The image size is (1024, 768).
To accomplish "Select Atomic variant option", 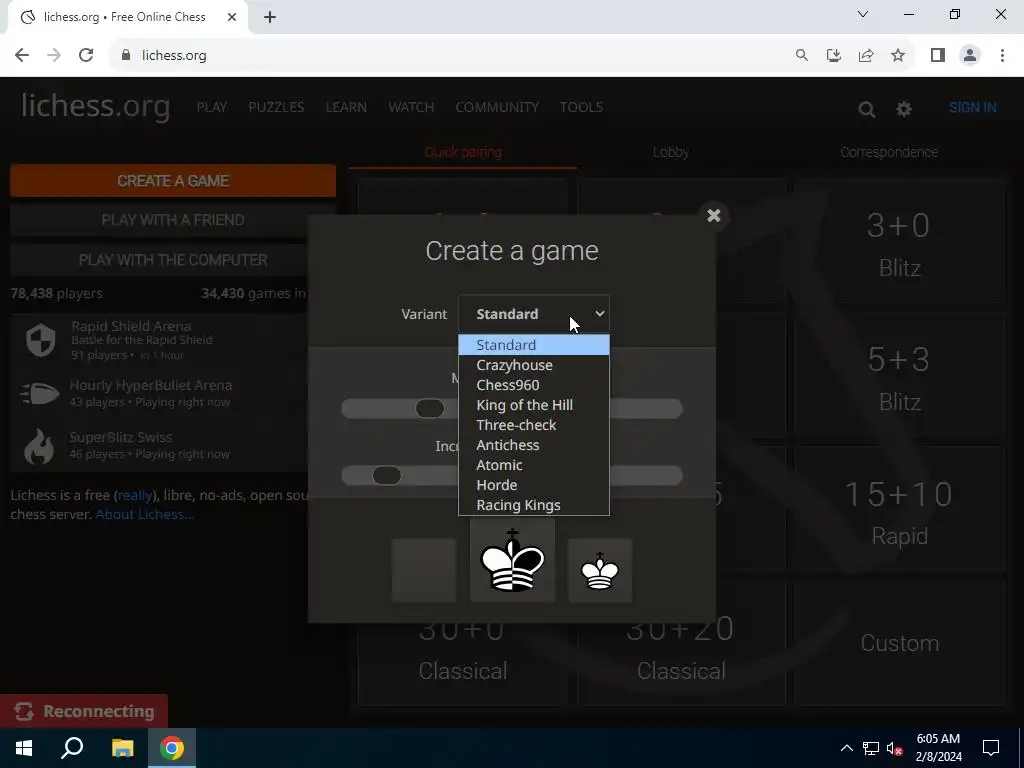I will [x=534, y=465].
